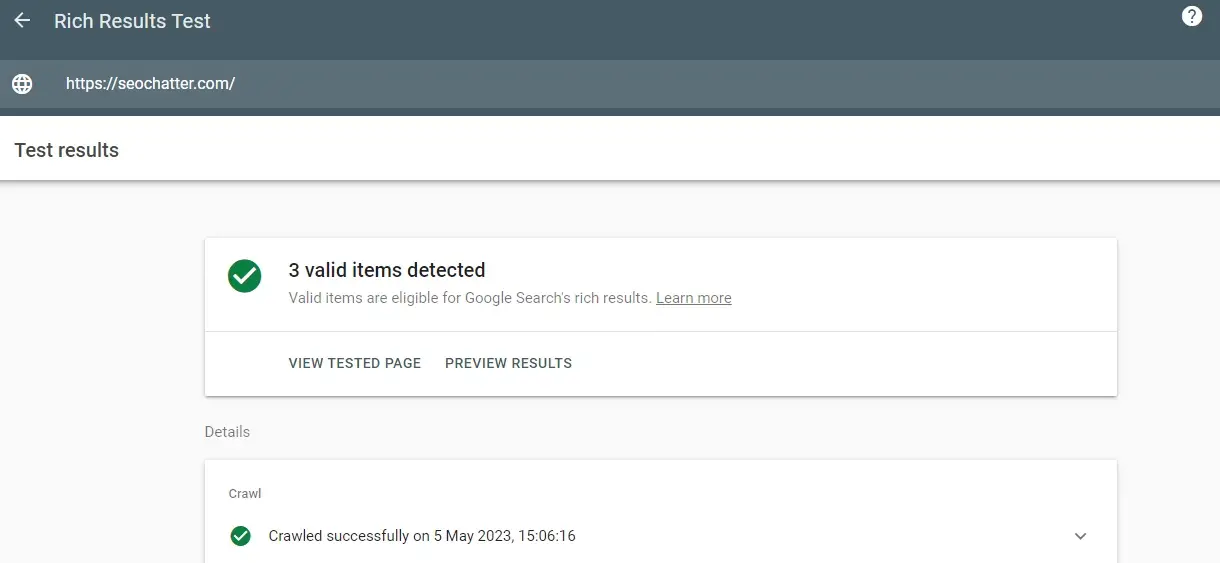This screenshot has height=563, width=1220.
Task: Click the green checkmark for valid items
Action: (x=245, y=276)
